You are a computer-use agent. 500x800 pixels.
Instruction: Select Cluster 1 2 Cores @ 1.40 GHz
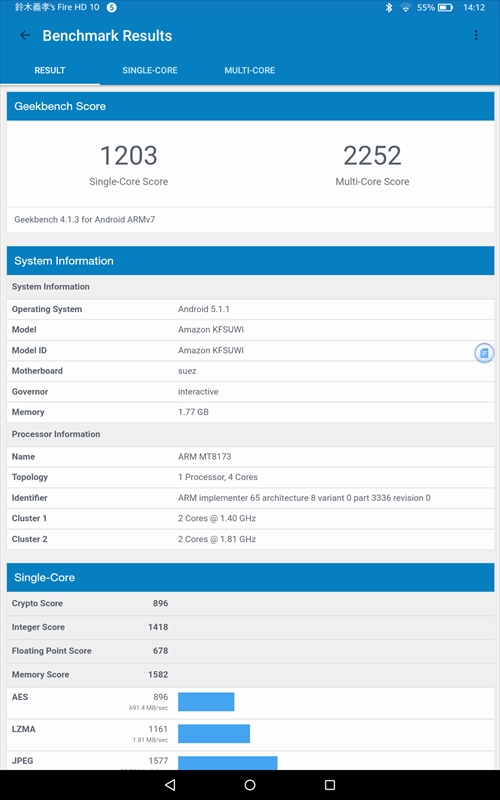click(251, 518)
